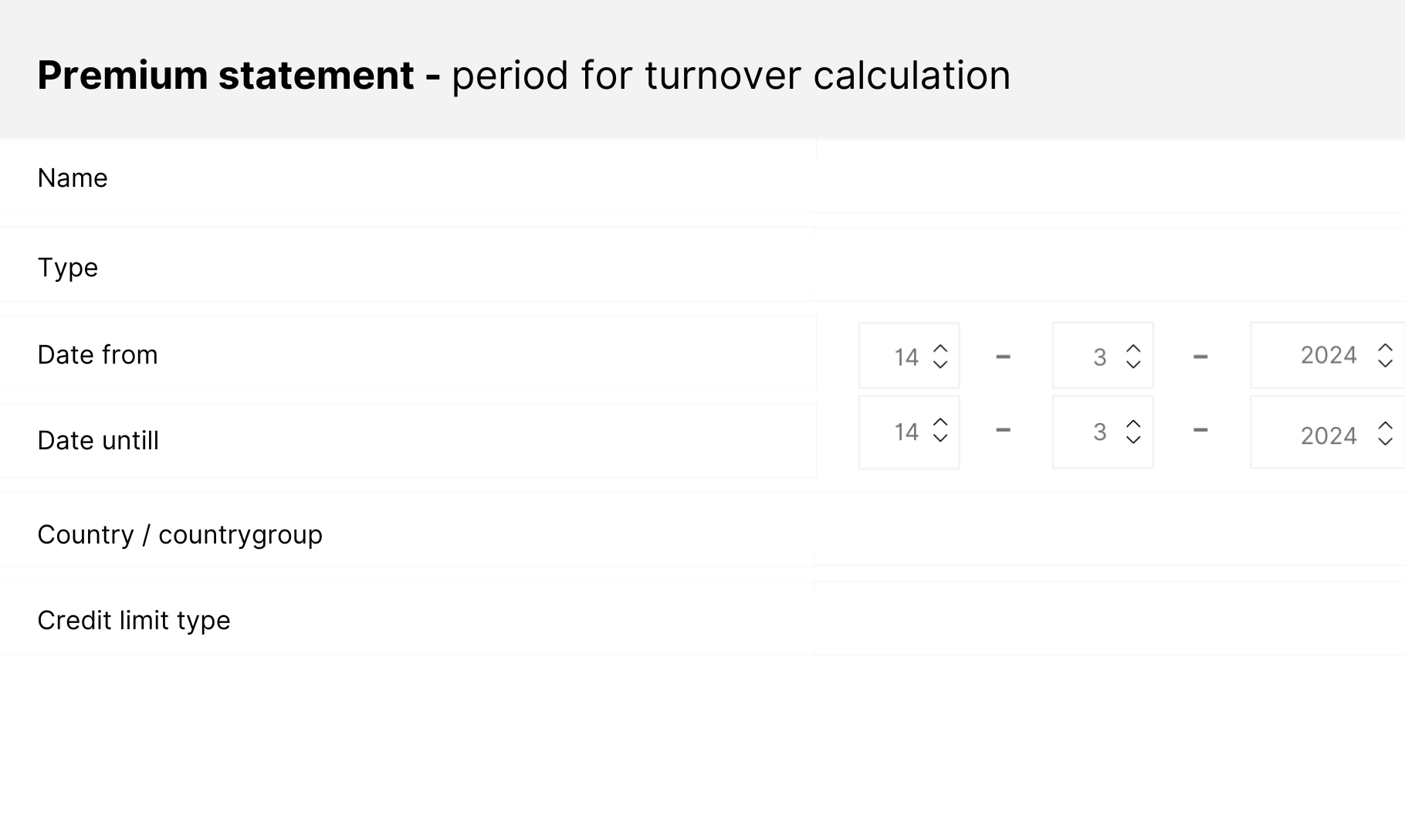The width and height of the screenshot is (1405, 840).
Task: Increase the Date from year value
Action: [1386, 347]
